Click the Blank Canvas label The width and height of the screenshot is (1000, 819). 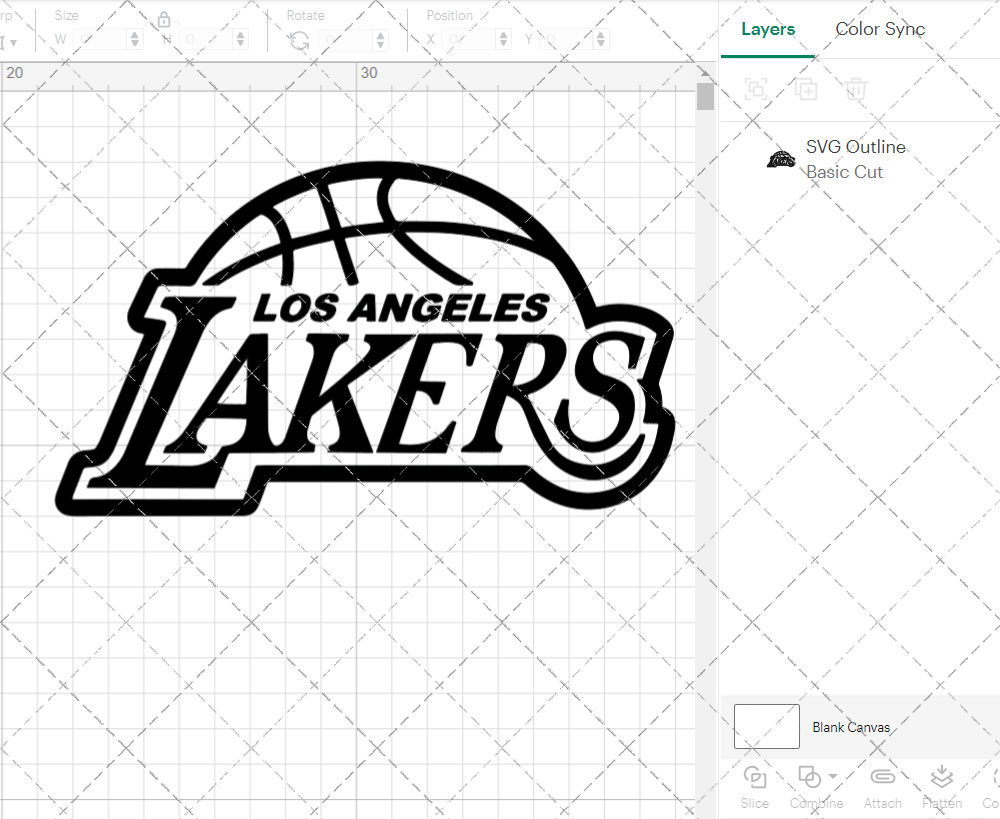(x=851, y=727)
